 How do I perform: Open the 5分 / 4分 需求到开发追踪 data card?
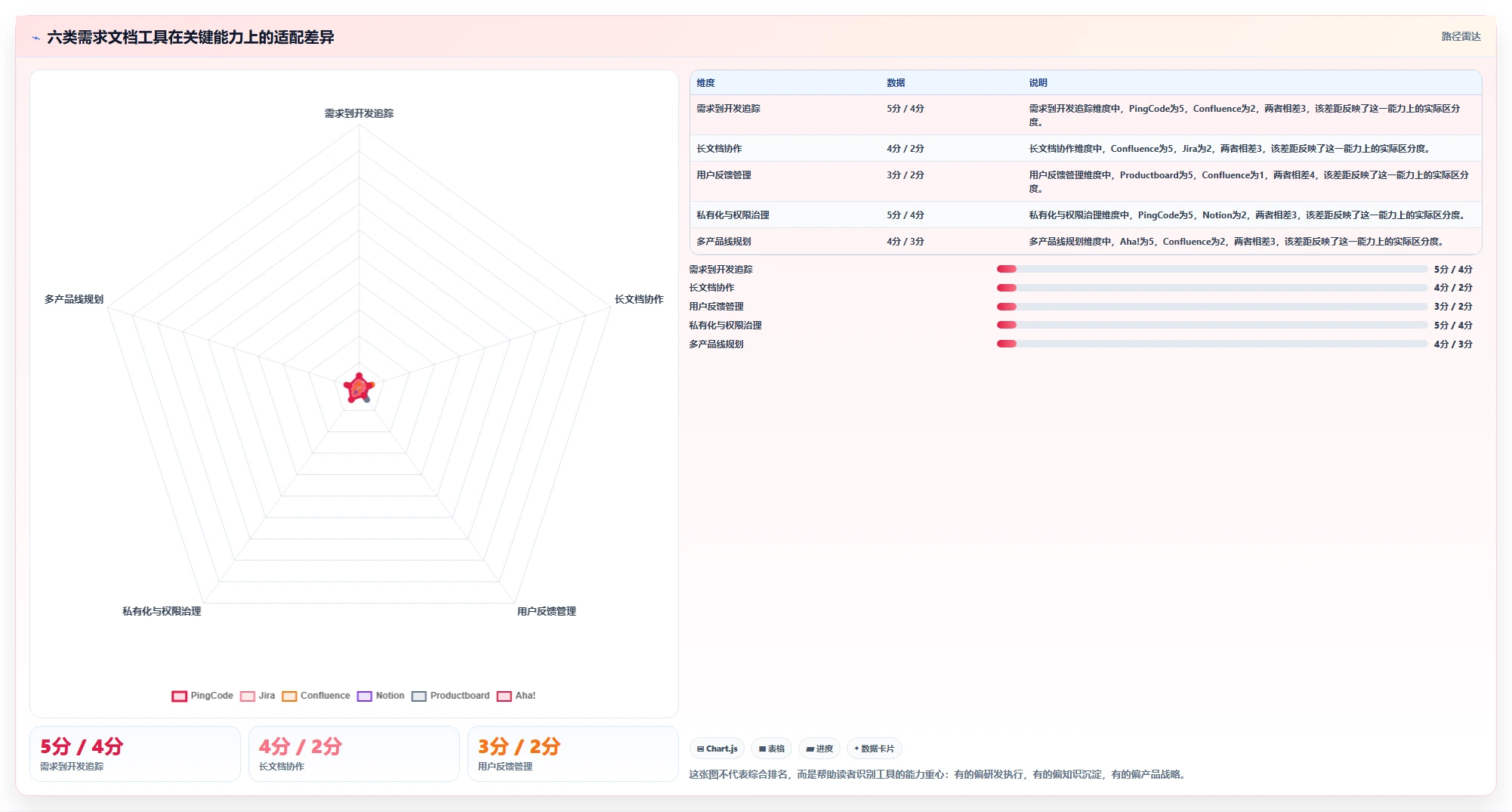tap(135, 754)
